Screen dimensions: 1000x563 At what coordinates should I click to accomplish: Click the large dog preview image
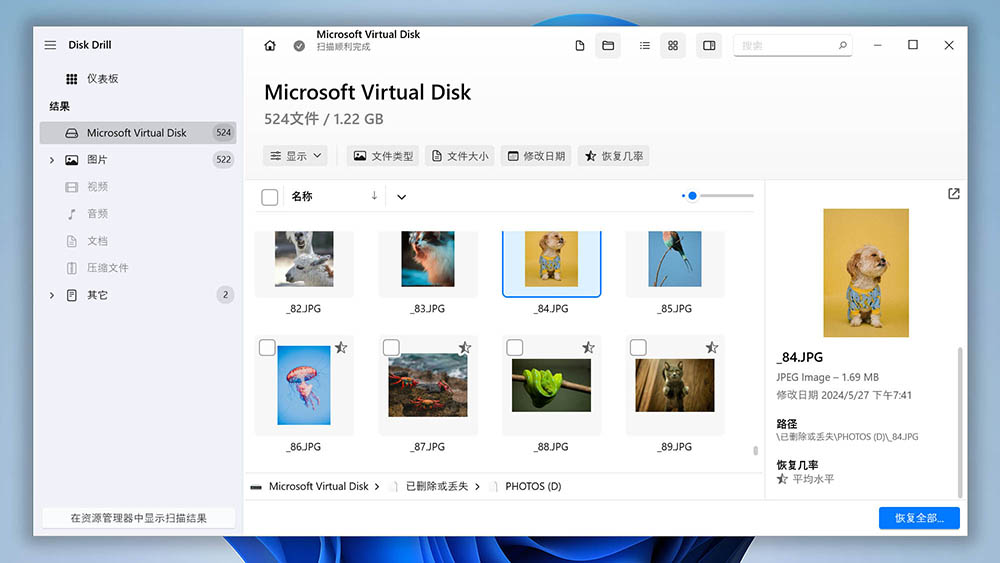pyautogui.click(x=866, y=273)
